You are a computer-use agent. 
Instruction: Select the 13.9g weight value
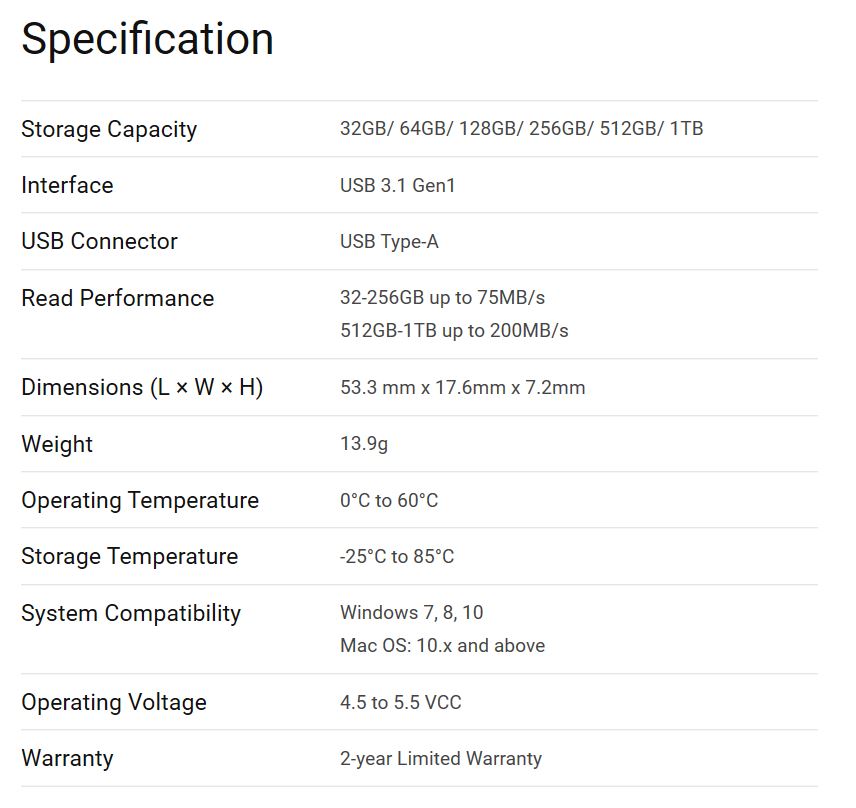click(364, 444)
